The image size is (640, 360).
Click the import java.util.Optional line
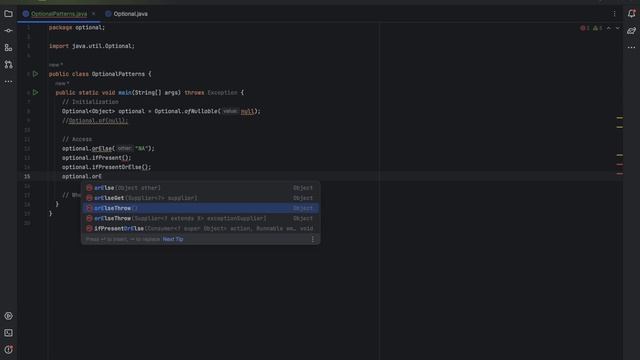[x=92, y=46]
